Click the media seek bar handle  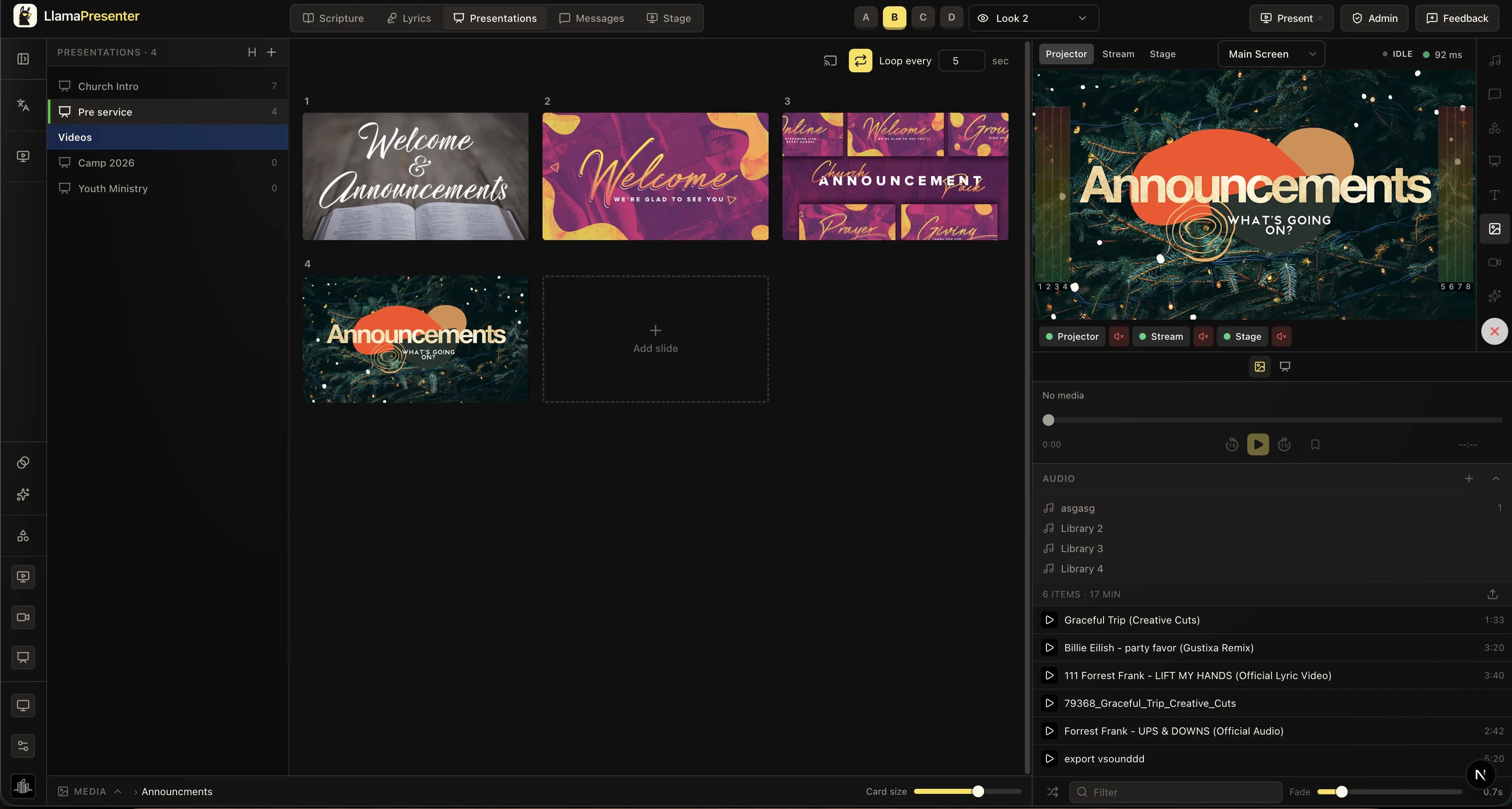point(1048,420)
